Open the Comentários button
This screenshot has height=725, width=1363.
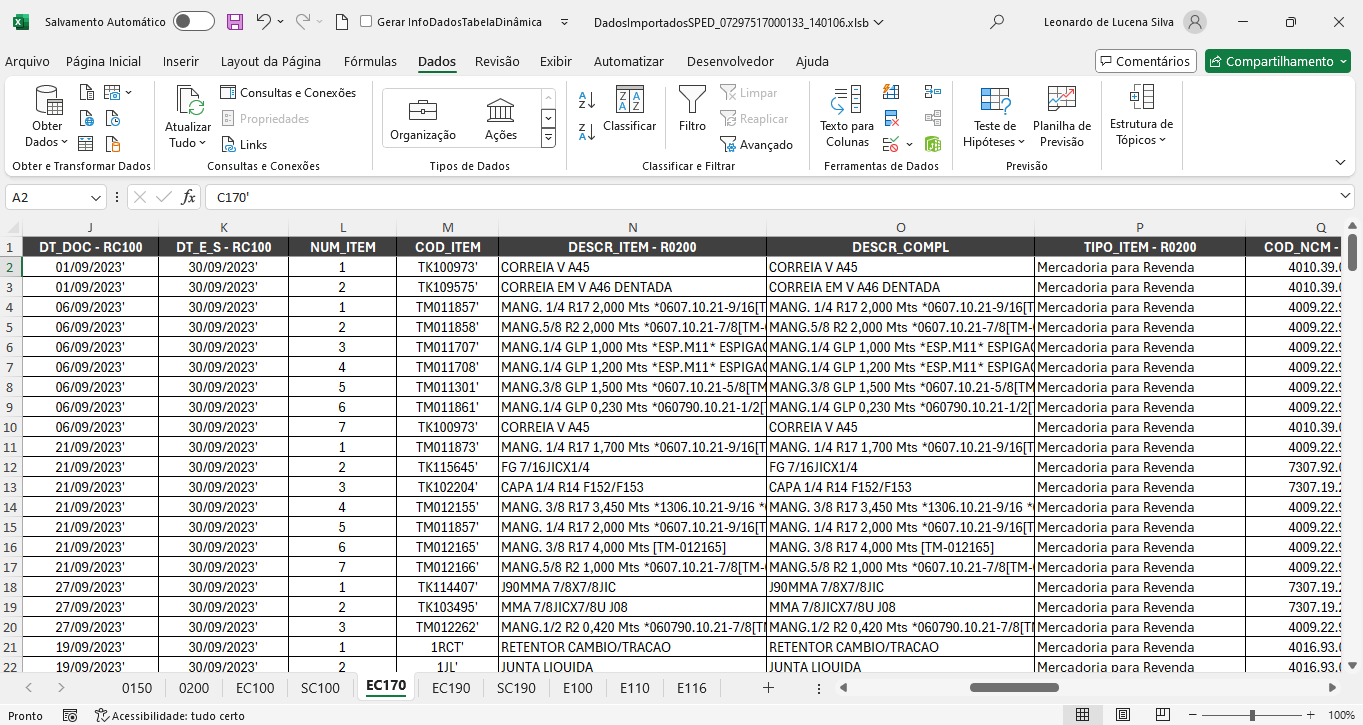coord(1145,62)
